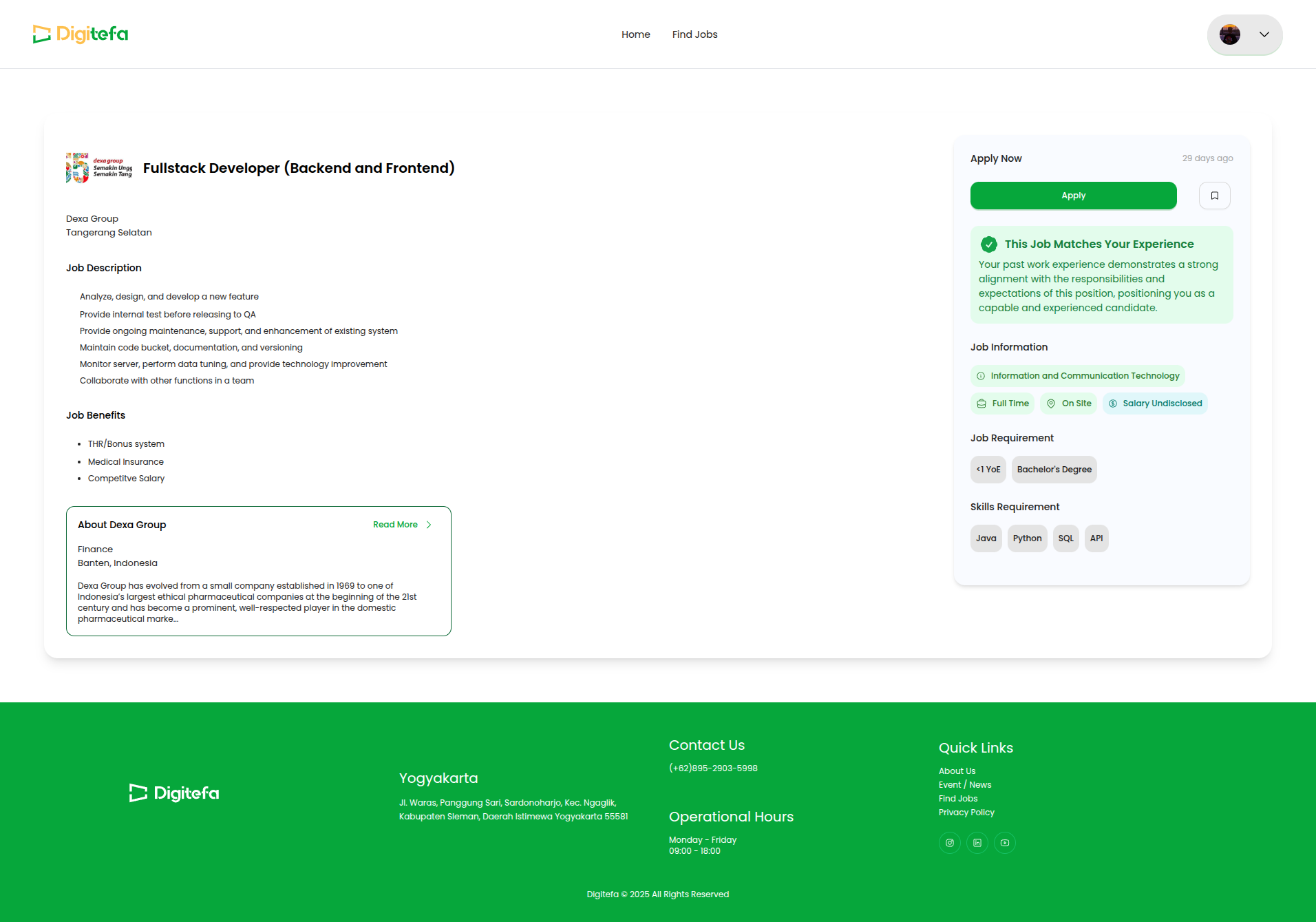
Task: Click 'Digitefa © 2025 All Rights Reserved' text
Action: click(658, 894)
